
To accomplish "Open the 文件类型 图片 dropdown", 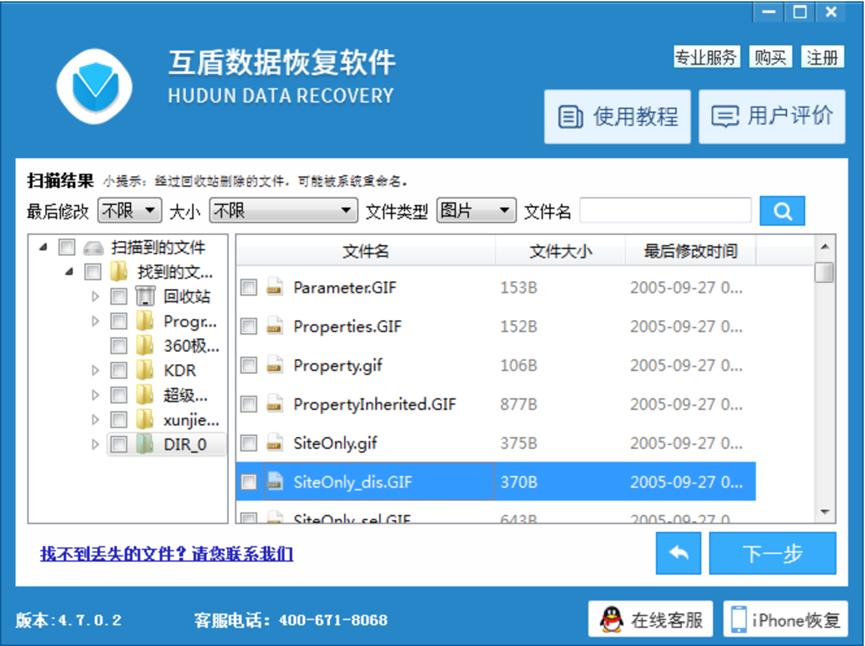I will tap(477, 211).
